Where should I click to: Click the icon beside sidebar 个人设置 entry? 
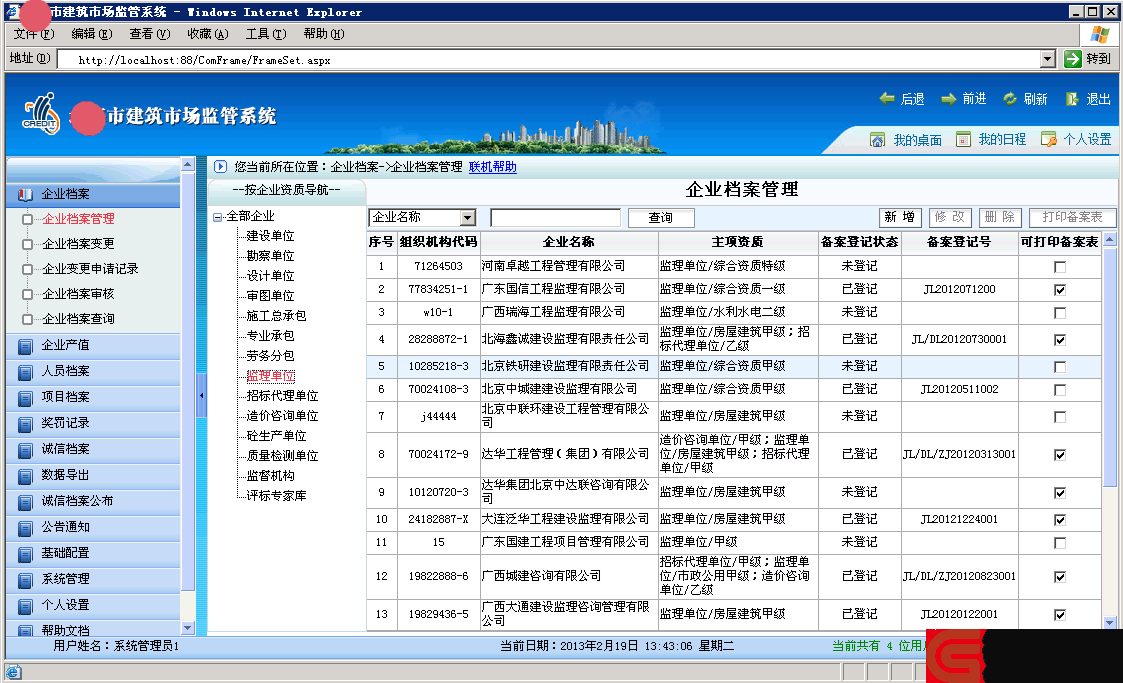pos(25,607)
